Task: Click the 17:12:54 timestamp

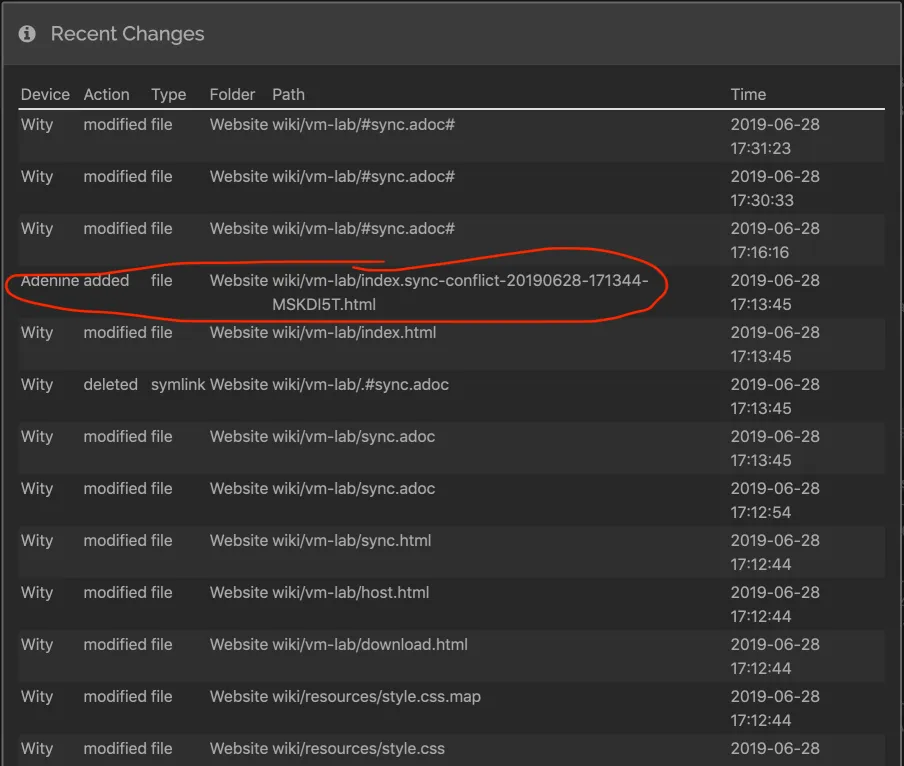Action: pos(760,513)
